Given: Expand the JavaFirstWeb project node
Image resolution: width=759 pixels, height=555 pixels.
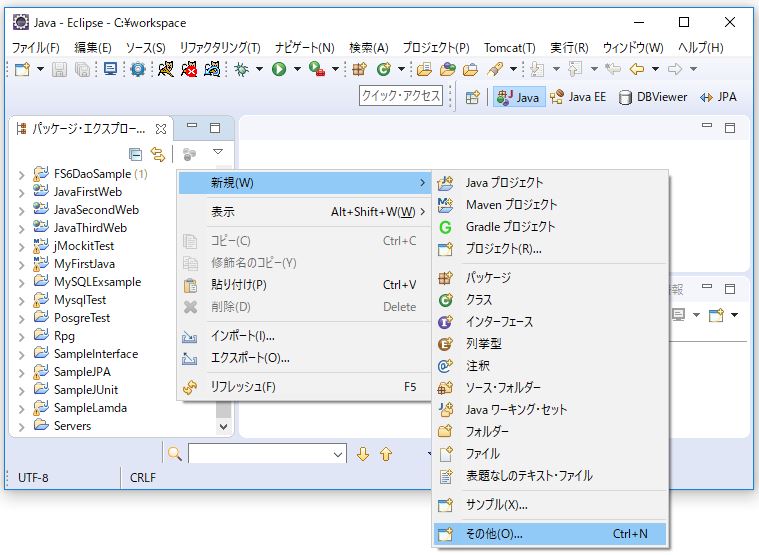Looking at the screenshot, I should [x=21, y=193].
